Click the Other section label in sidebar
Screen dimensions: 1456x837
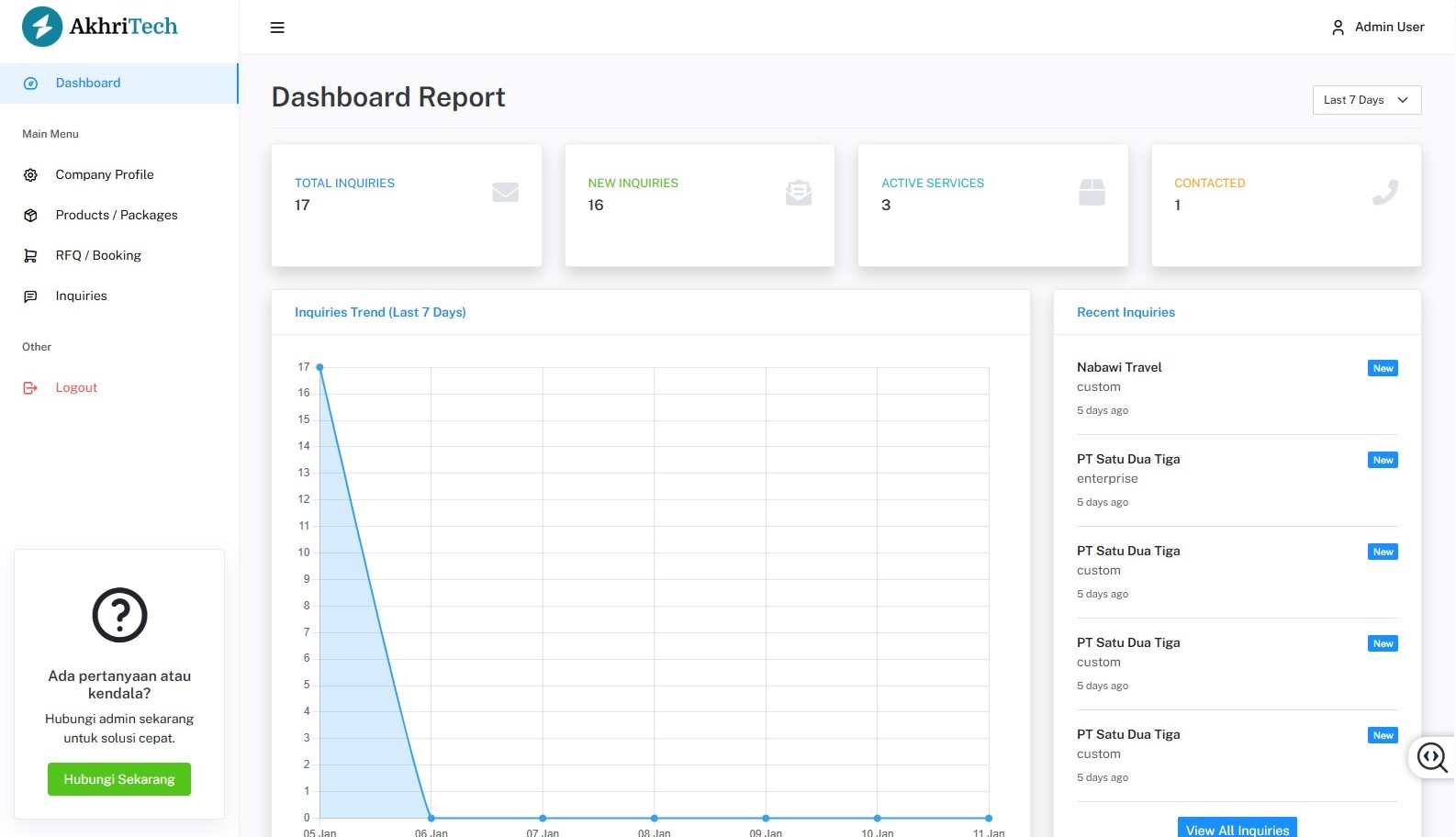(37, 347)
